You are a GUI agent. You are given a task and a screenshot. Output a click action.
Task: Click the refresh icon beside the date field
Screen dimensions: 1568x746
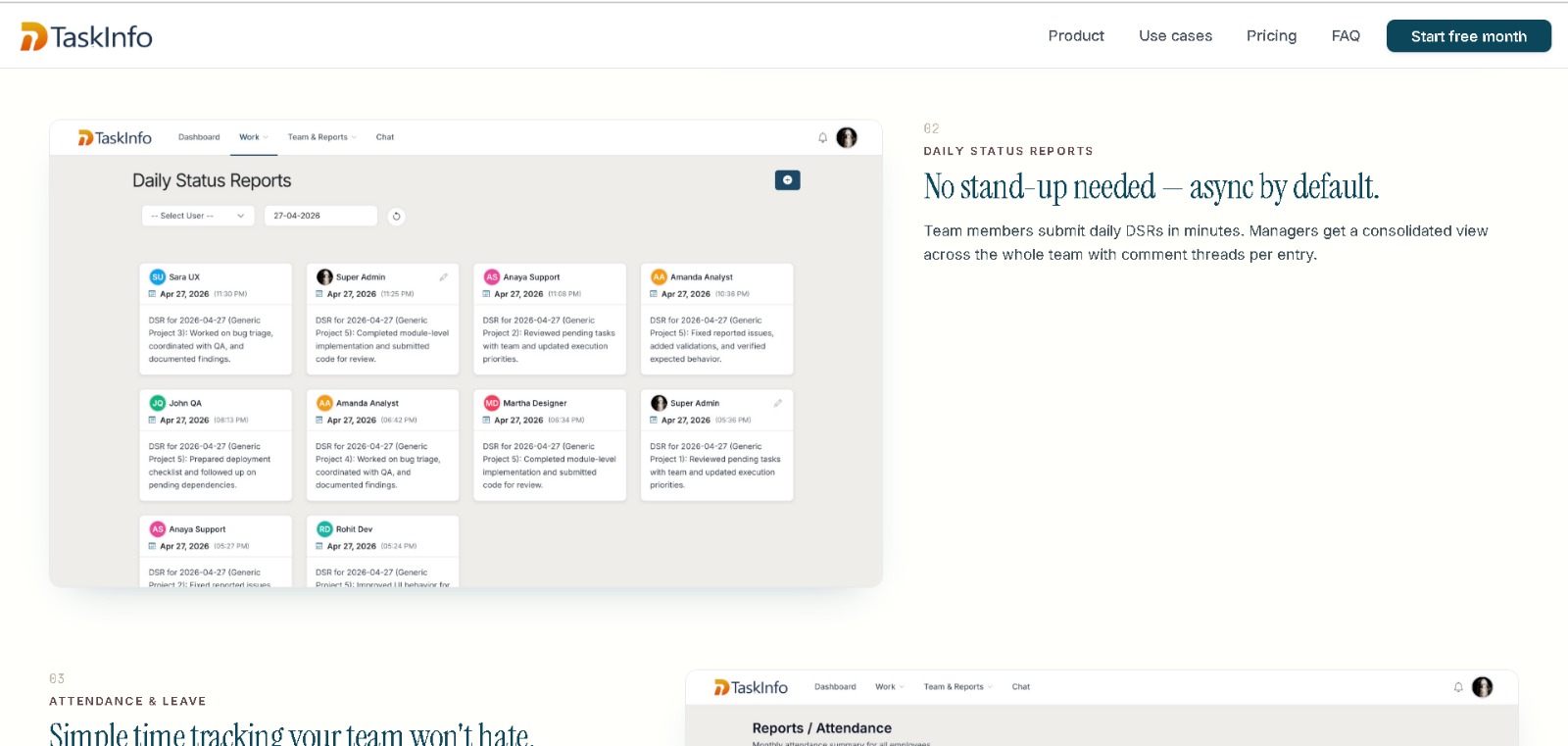pyautogui.click(x=396, y=217)
